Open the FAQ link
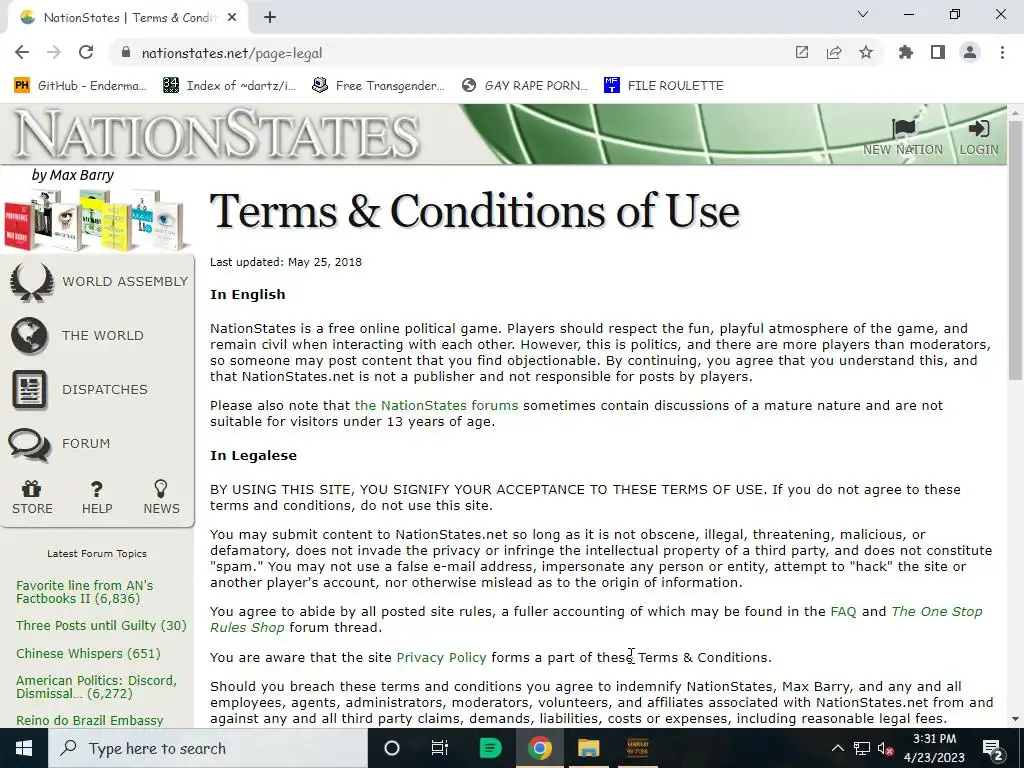 point(843,612)
